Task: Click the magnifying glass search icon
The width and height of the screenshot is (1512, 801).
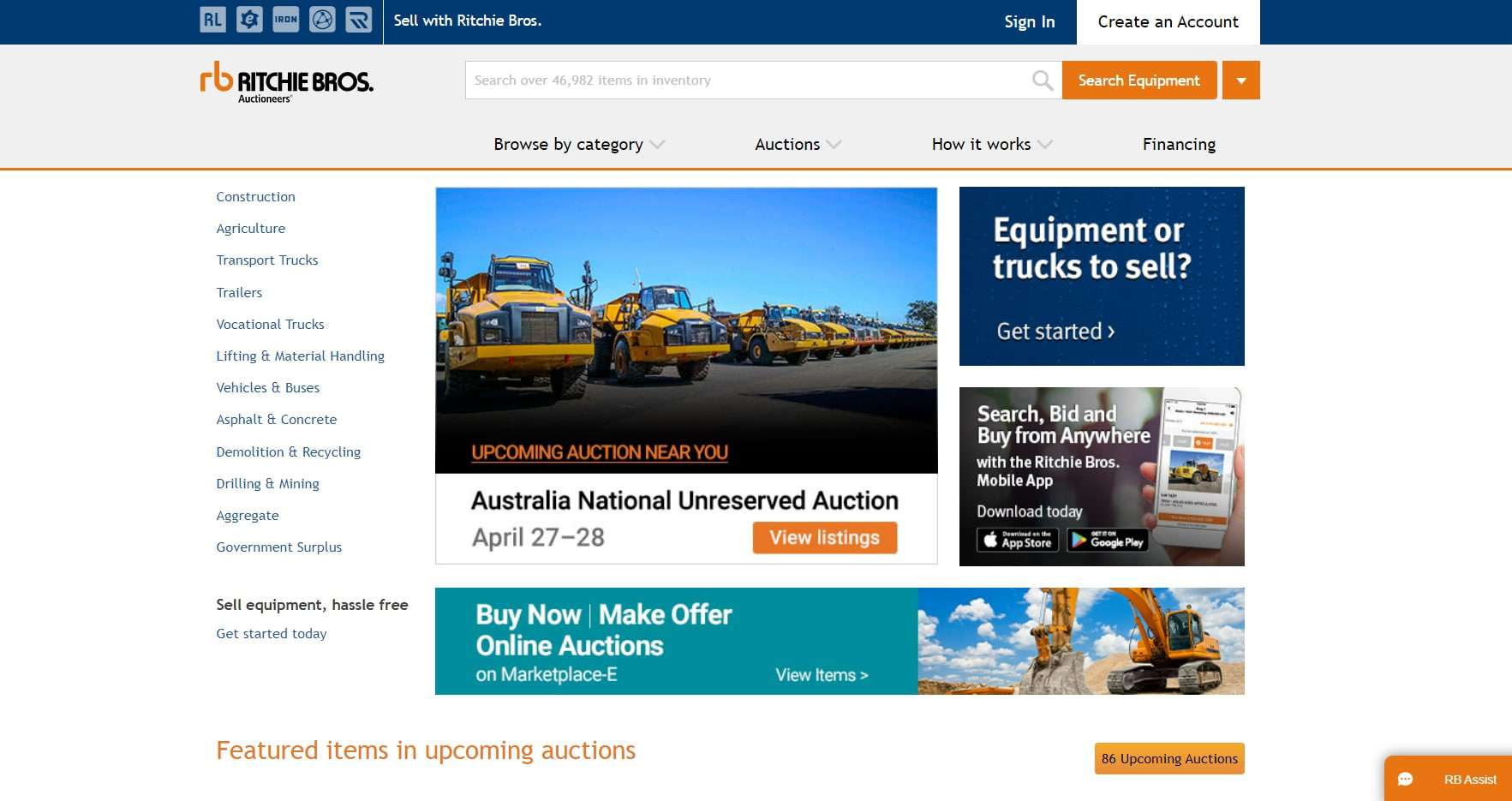Action: tap(1043, 81)
